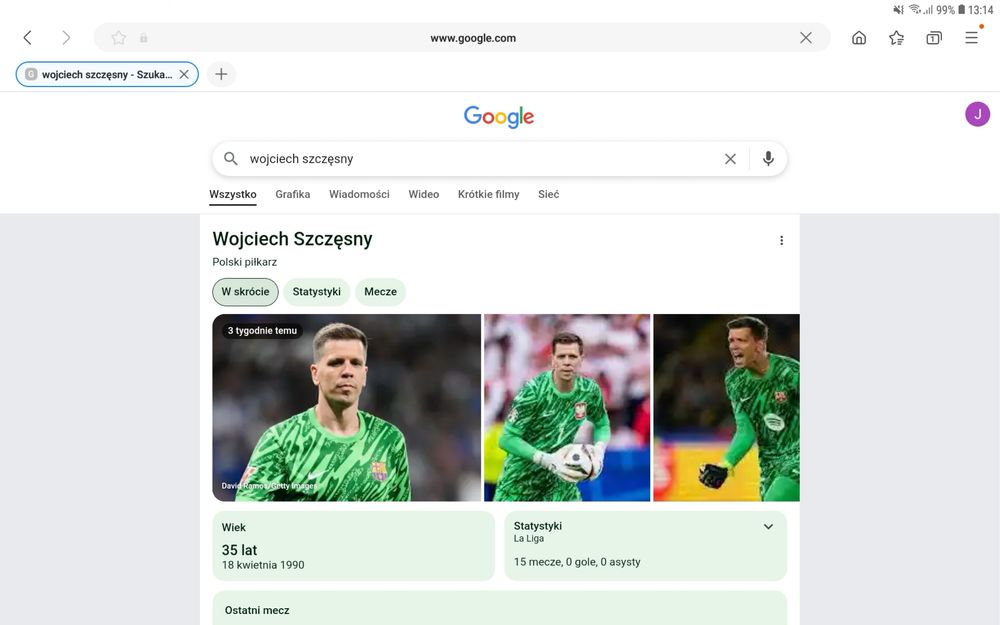
Task: Open the tab switcher icon
Action: point(934,38)
